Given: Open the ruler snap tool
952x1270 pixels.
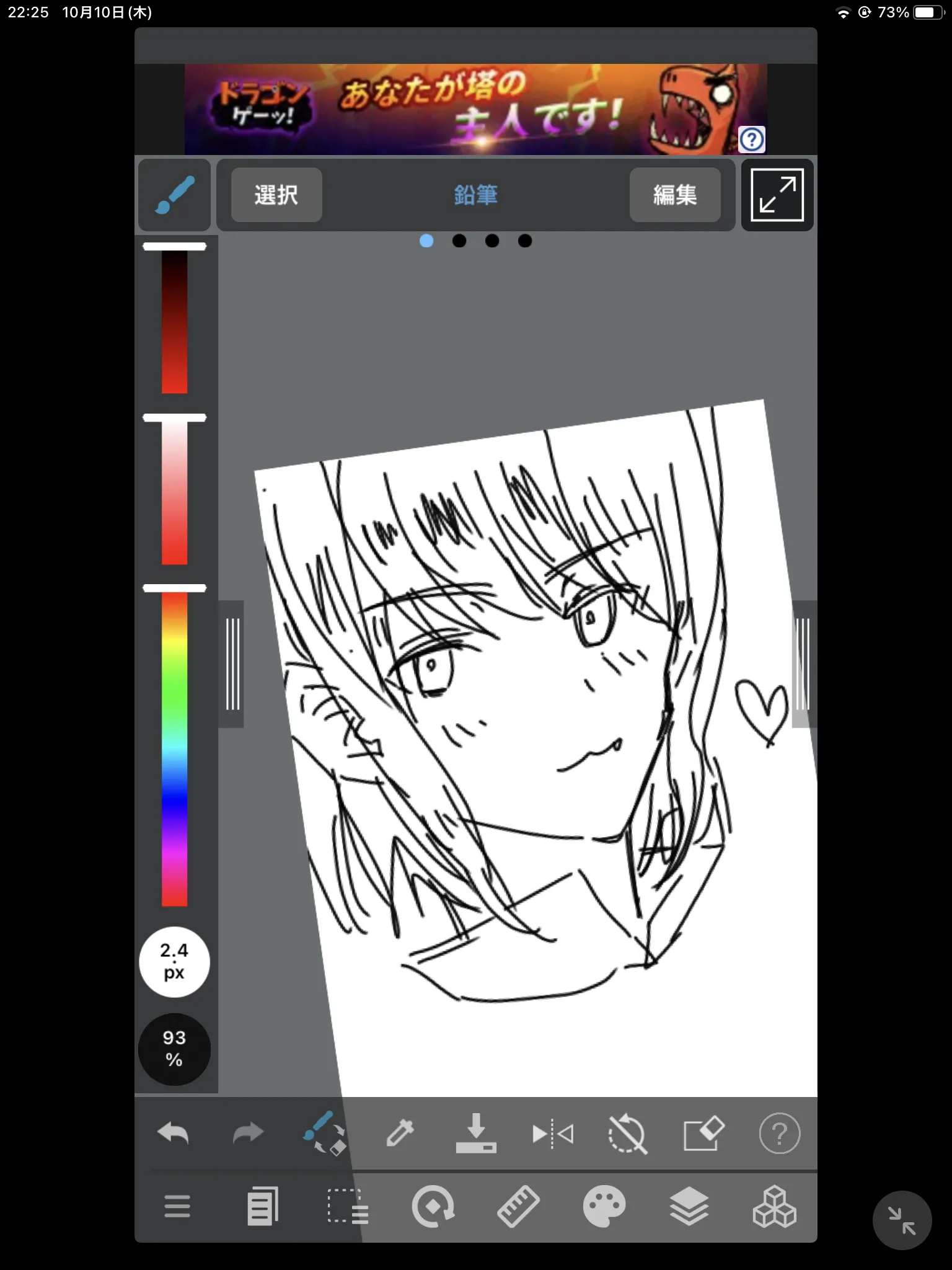Looking at the screenshot, I should pos(518,1206).
